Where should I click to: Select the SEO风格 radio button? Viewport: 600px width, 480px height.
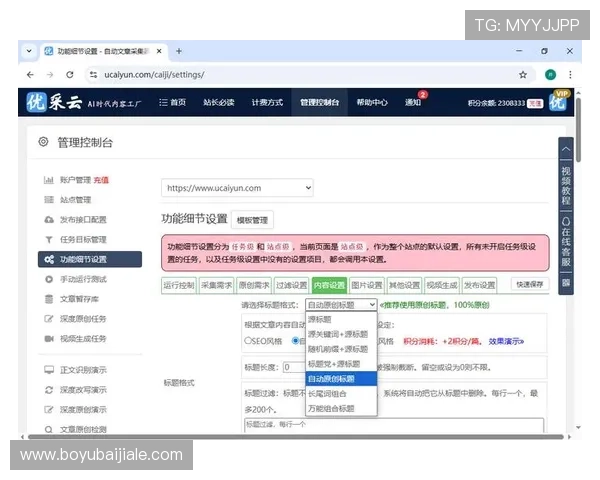coord(247,341)
